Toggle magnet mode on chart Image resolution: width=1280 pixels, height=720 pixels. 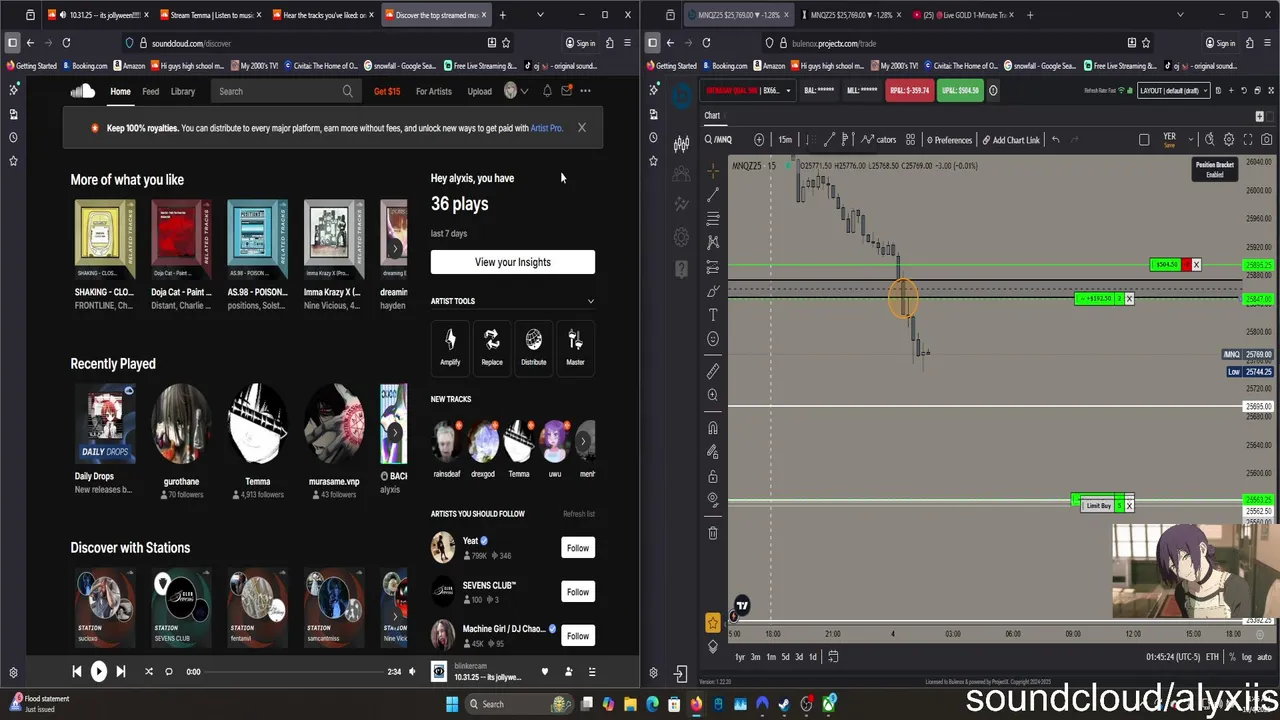coord(713,428)
